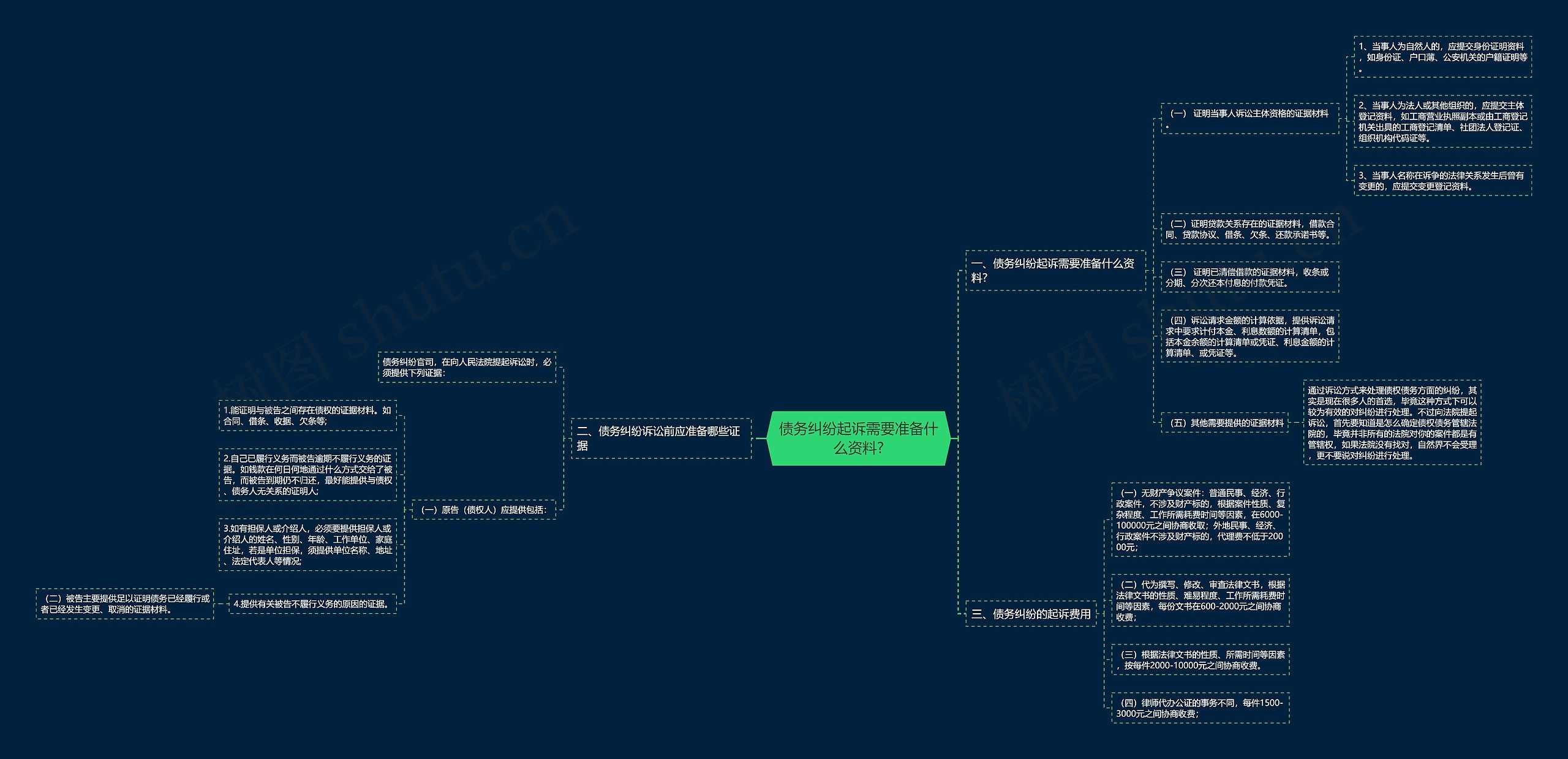Click node (一) 证明当事人诉讼主体资格的证据材料

[x=1249, y=118]
